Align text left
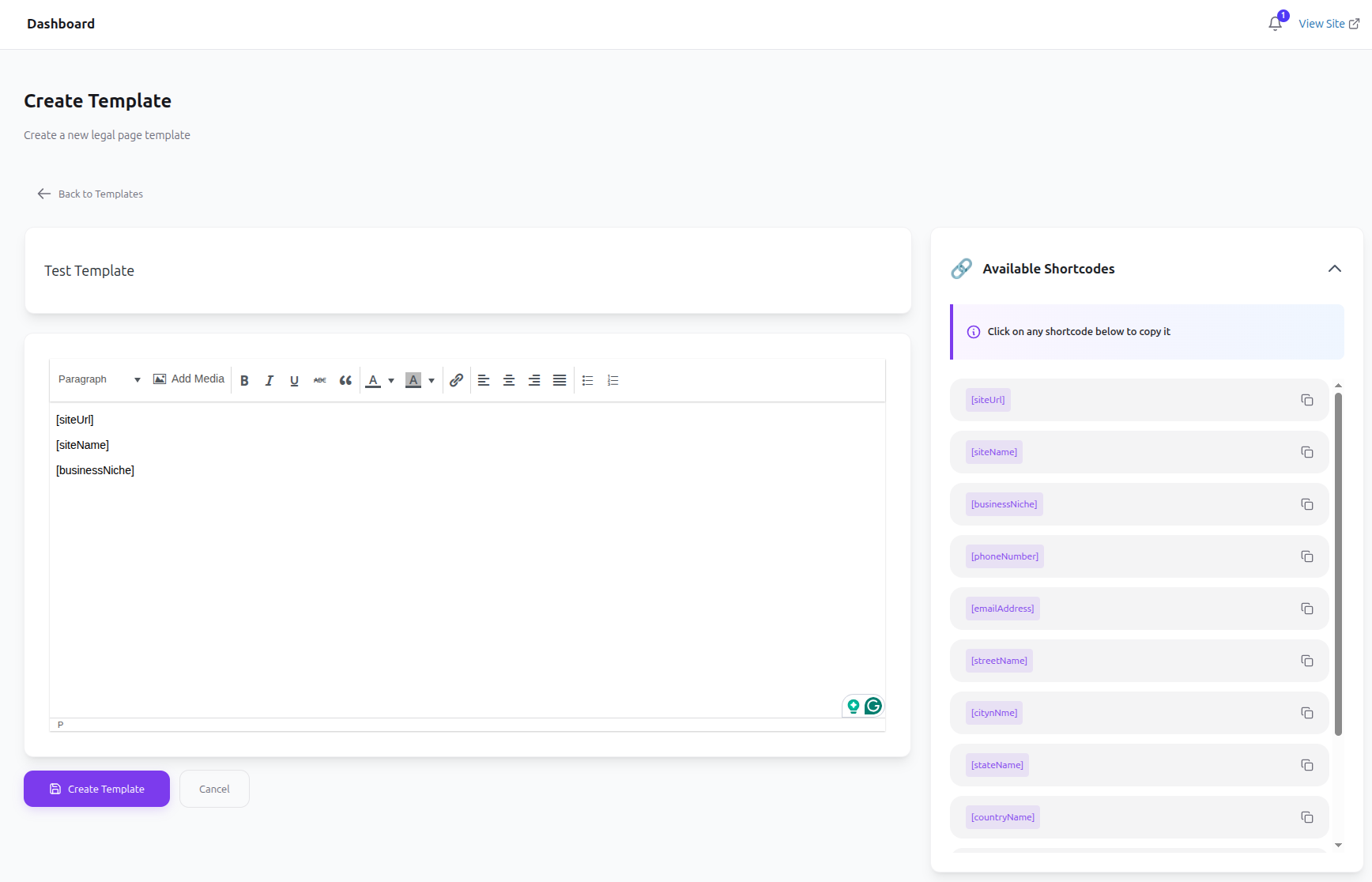 pos(484,380)
